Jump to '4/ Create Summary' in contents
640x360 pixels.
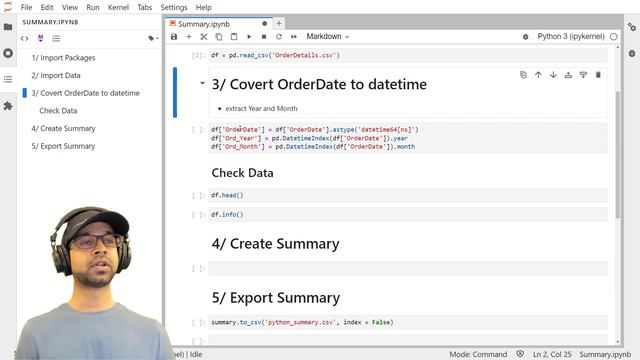tap(63, 129)
